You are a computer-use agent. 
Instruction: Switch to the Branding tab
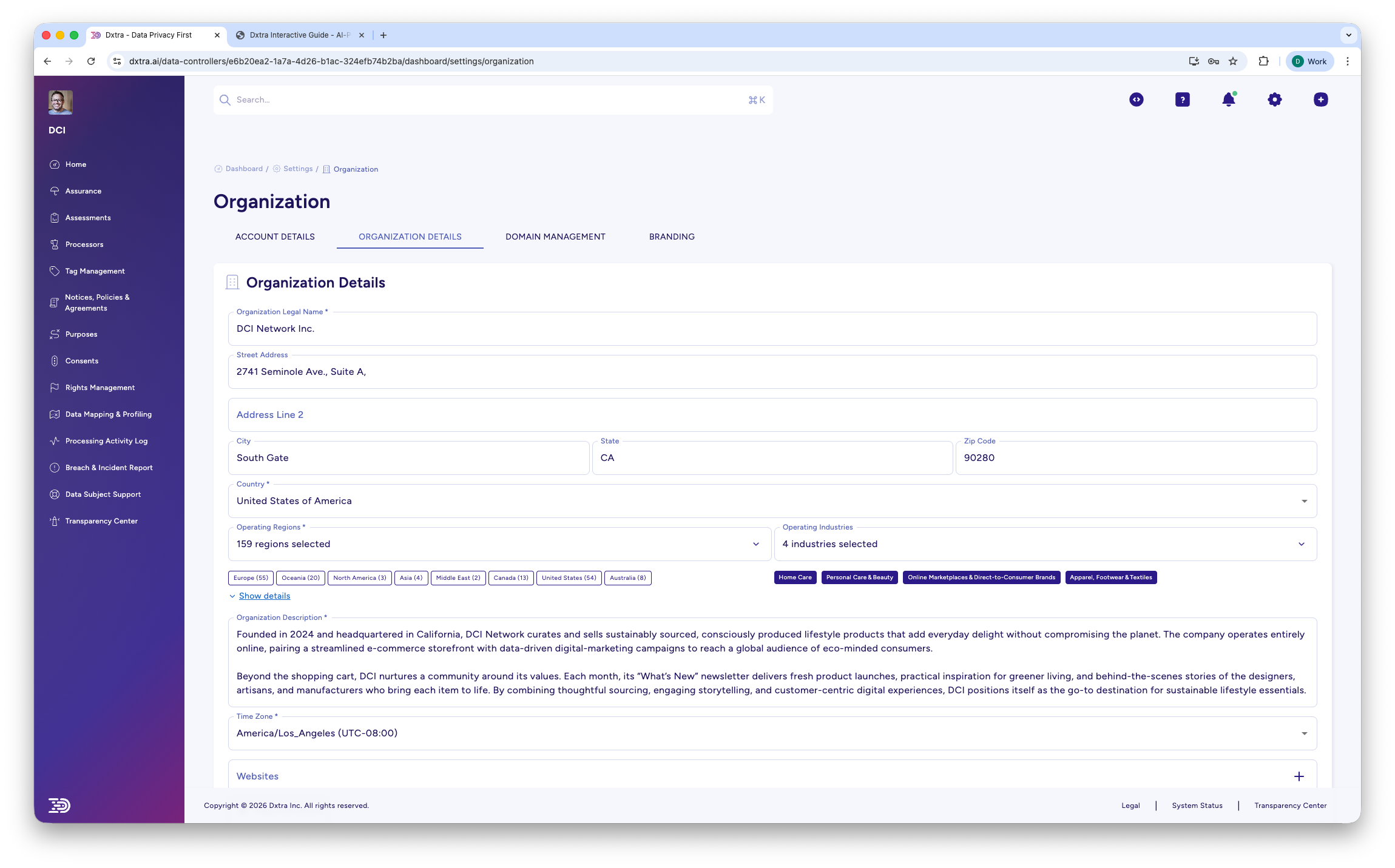(x=672, y=237)
